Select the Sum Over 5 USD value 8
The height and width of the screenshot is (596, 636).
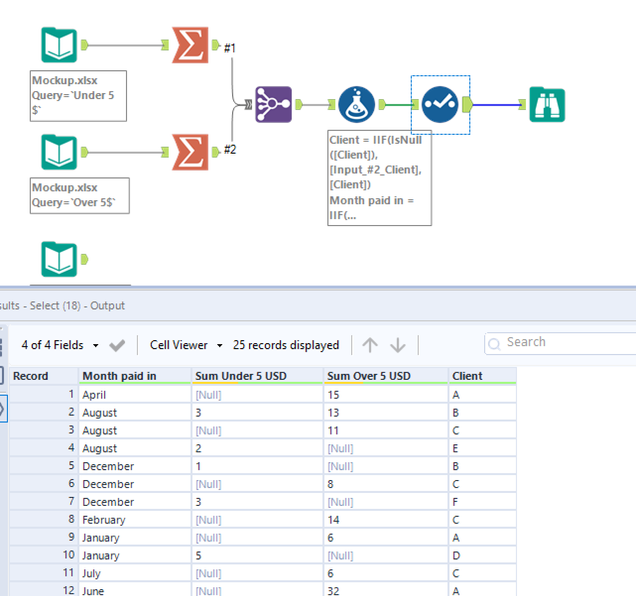(386, 484)
